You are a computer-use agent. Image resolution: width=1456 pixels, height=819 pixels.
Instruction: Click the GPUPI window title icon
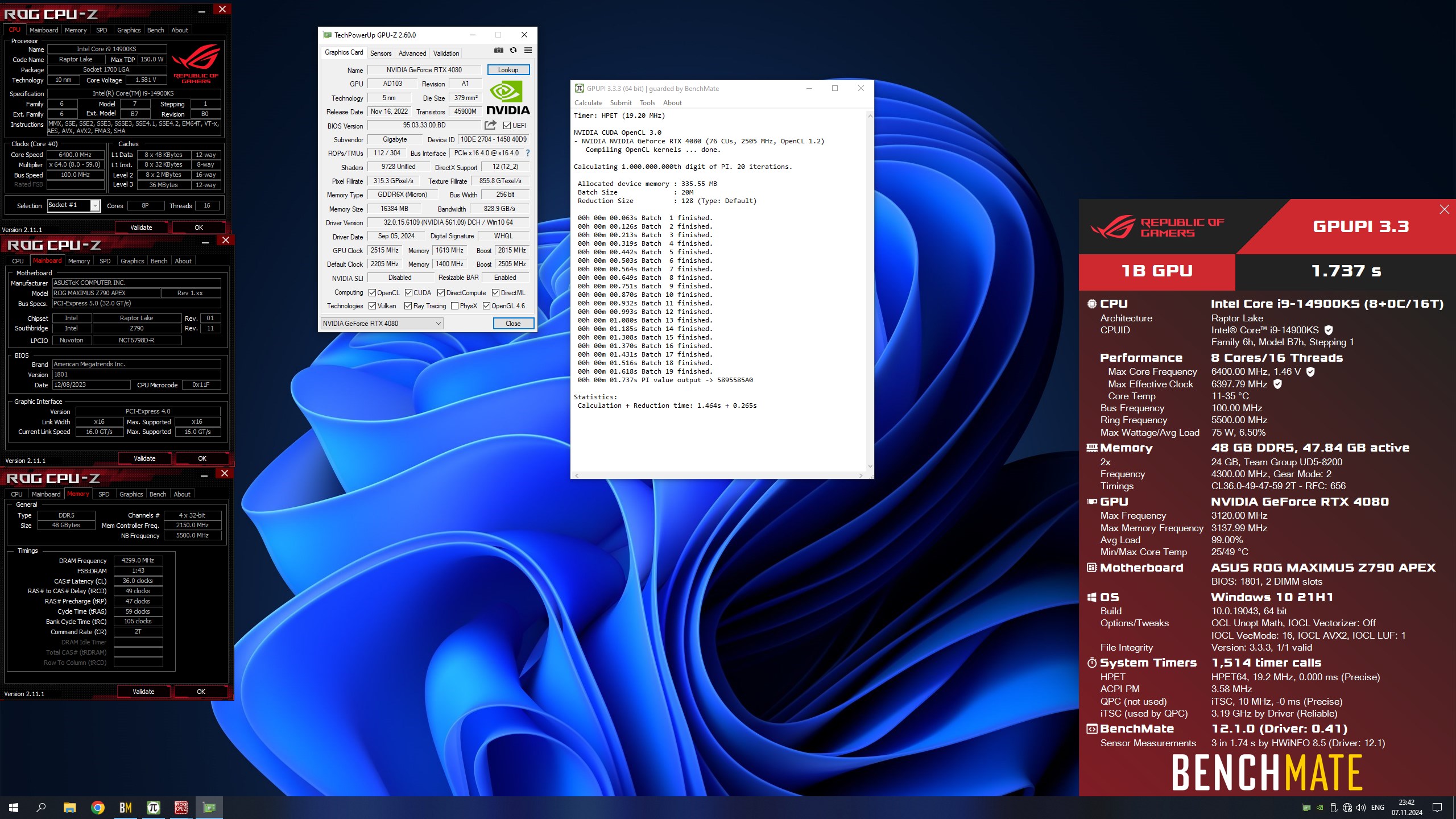(579, 88)
